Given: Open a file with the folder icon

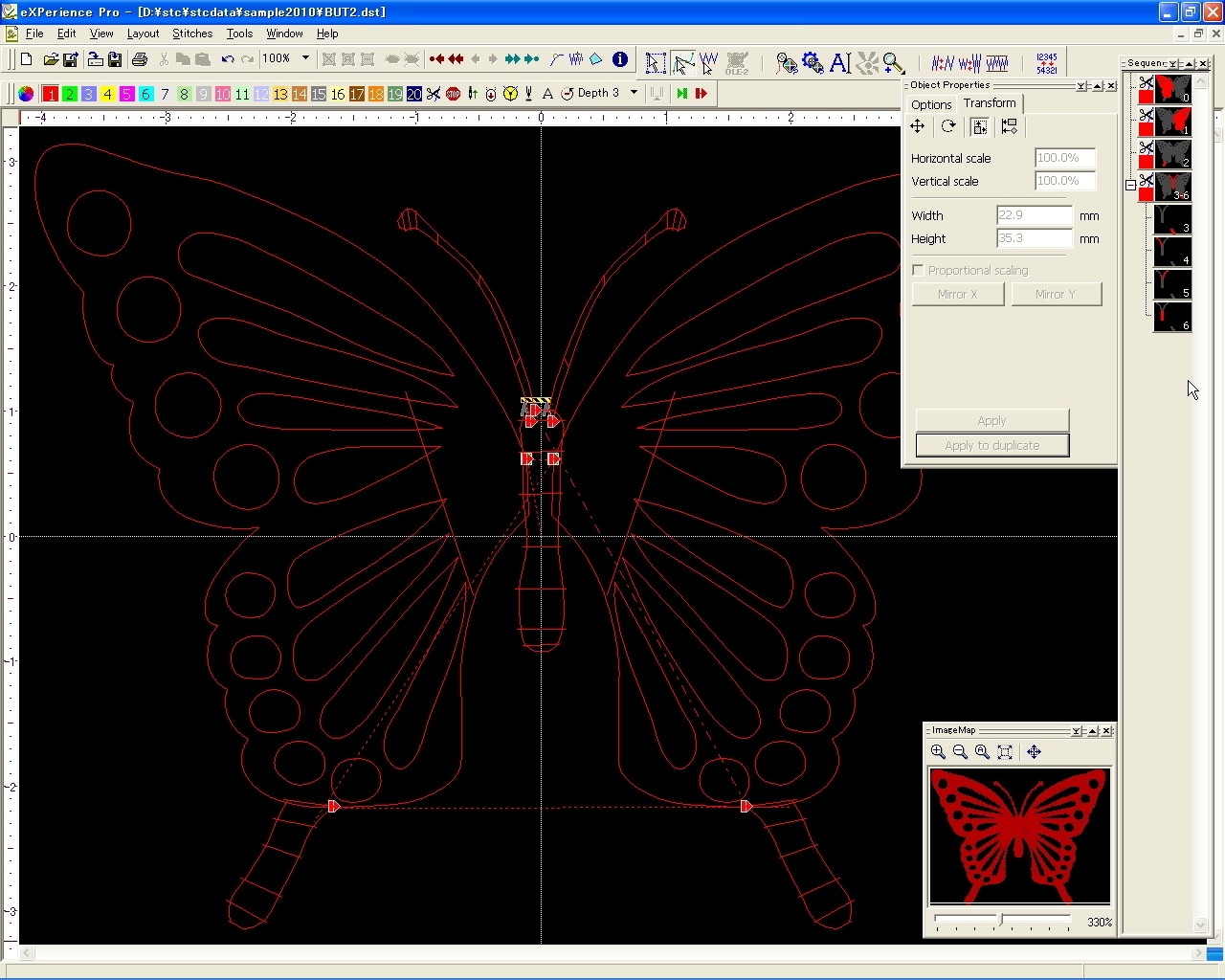Looking at the screenshot, I should [x=51, y=59].
